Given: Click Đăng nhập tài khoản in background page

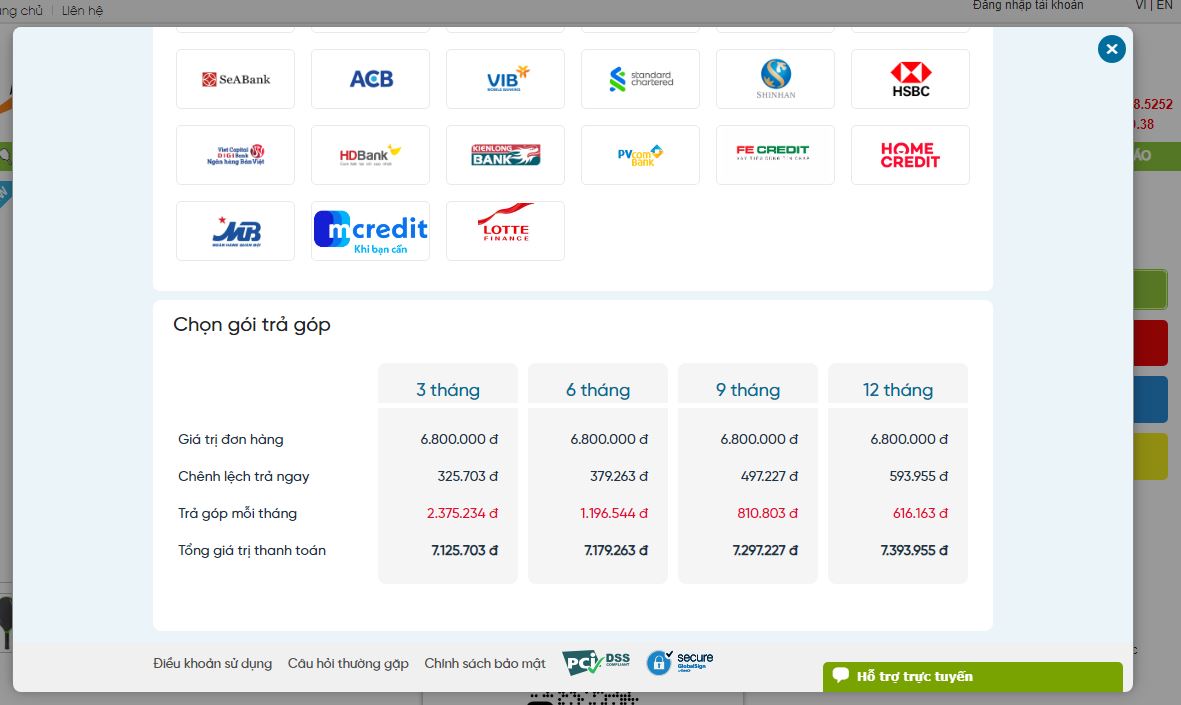Looking at the screenshot, I should click(1028, 6).
